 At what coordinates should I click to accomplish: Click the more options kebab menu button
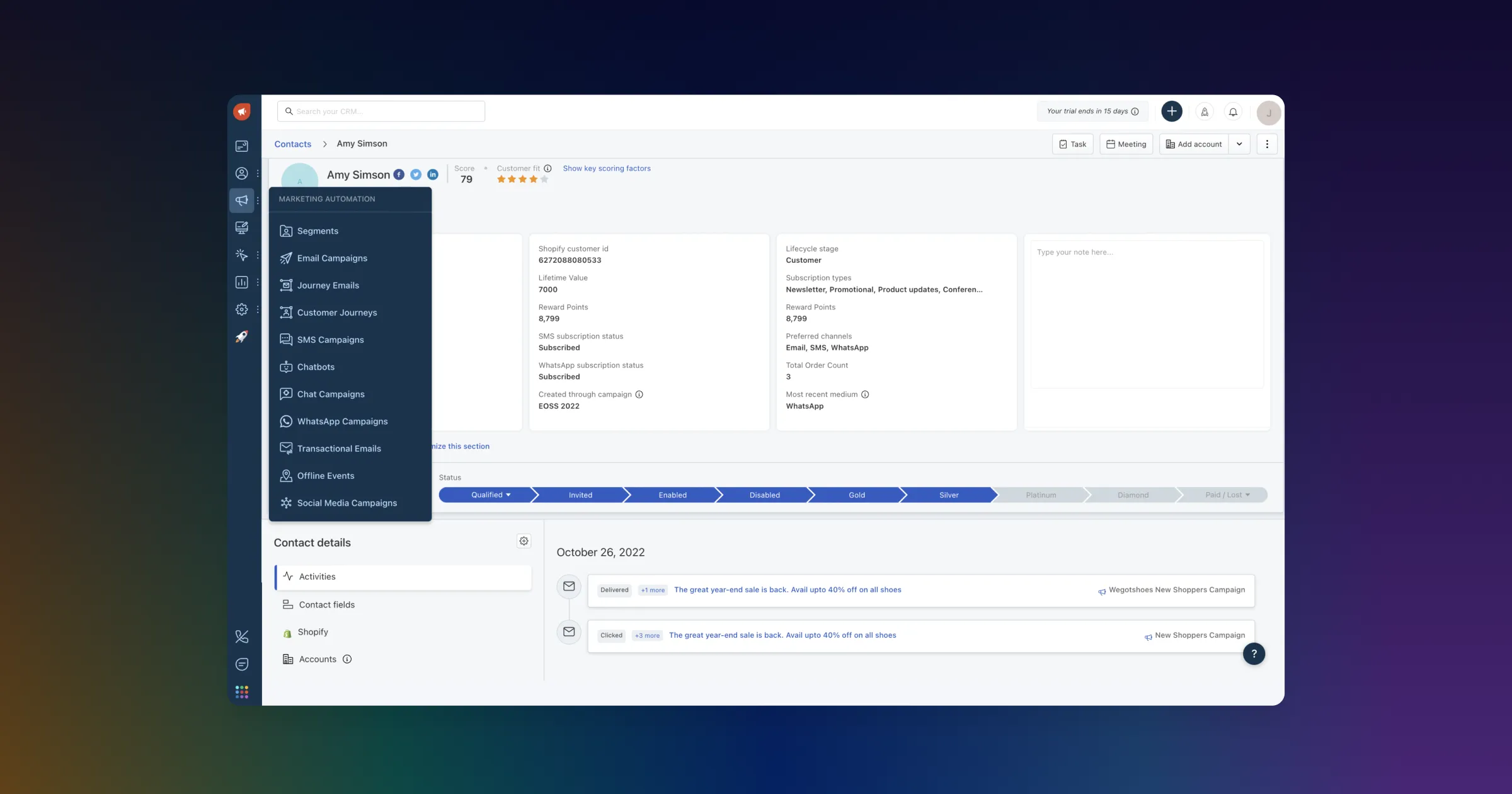click(1267, 144)
